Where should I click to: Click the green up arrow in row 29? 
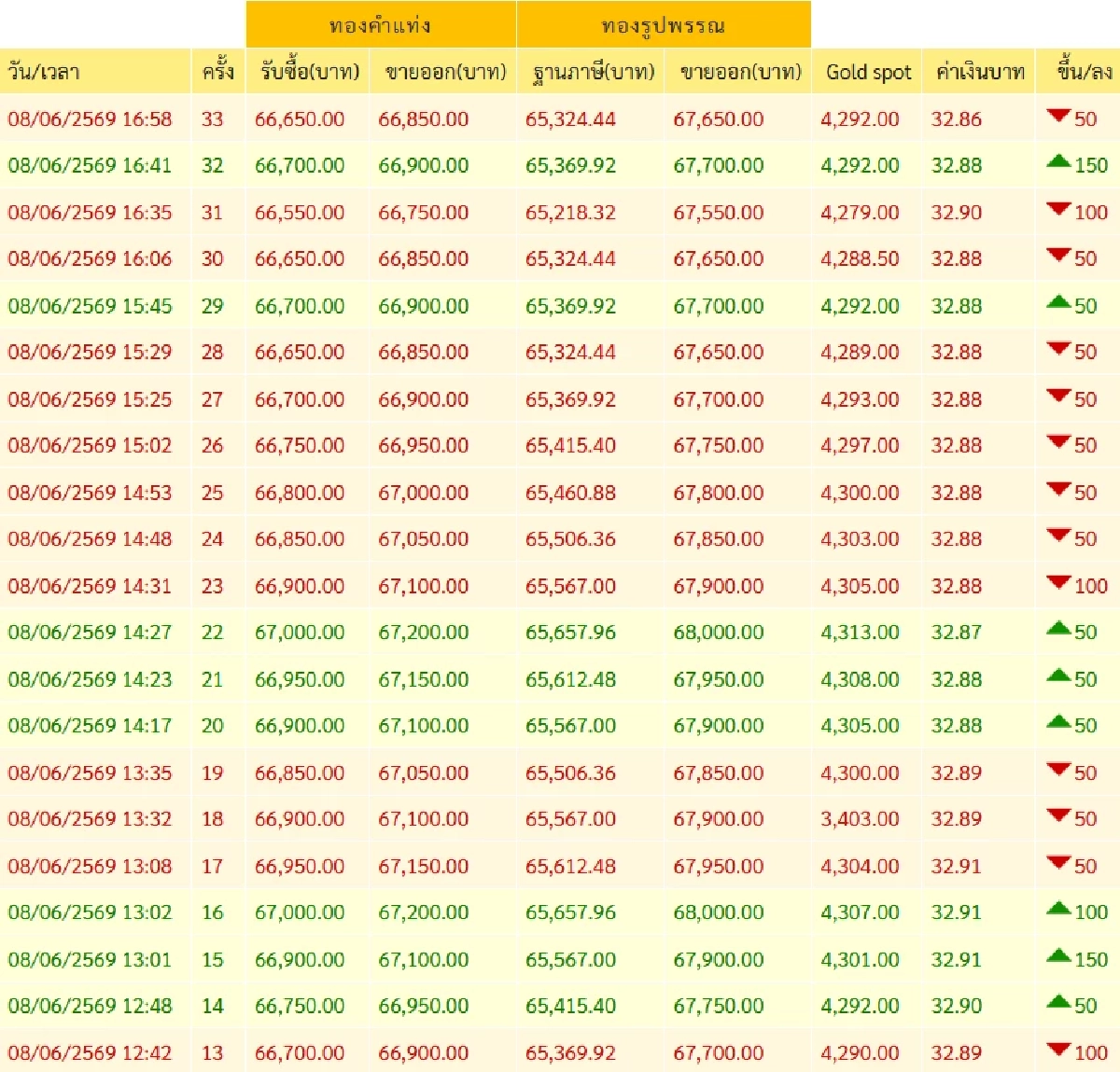click(x=1058, y=301)
